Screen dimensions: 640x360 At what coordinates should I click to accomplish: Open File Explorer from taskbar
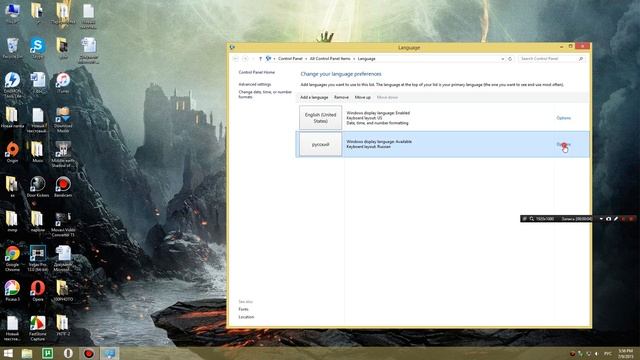click(27, 353)
